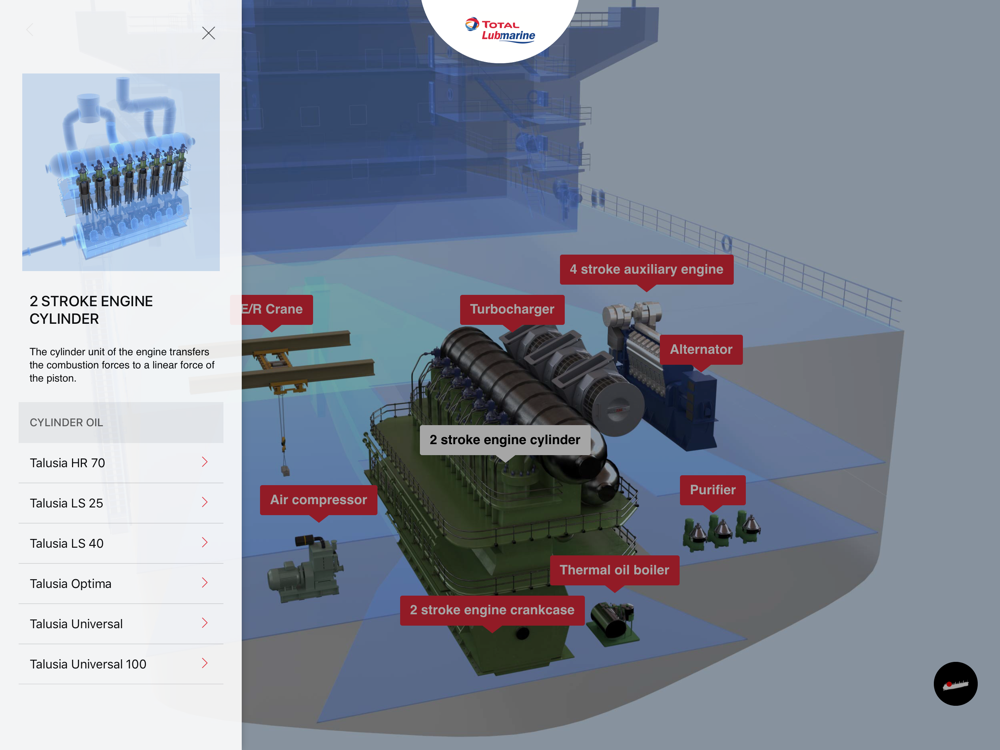This screenshot has width=1000, height=750.
Task: Click the purifier units 3D model
Action: [721, 532]
